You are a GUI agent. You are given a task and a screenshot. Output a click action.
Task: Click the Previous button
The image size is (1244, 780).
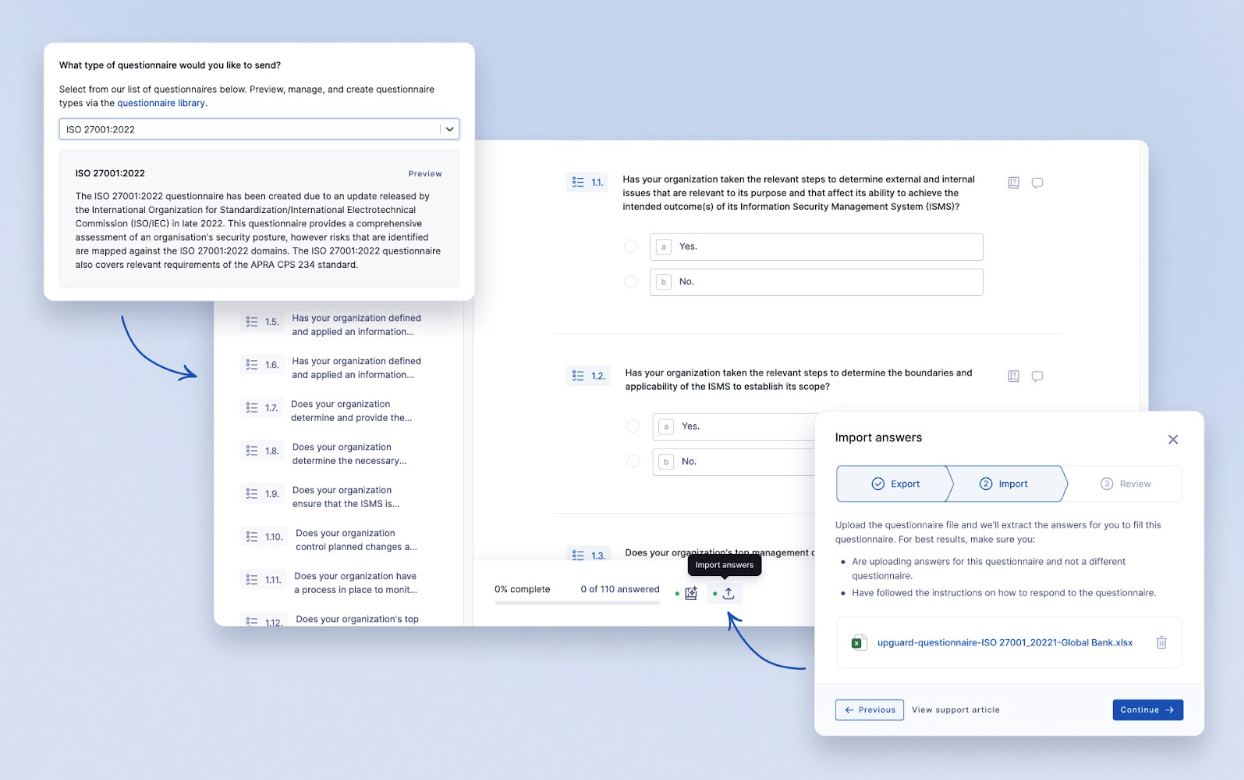pos(869,710)
